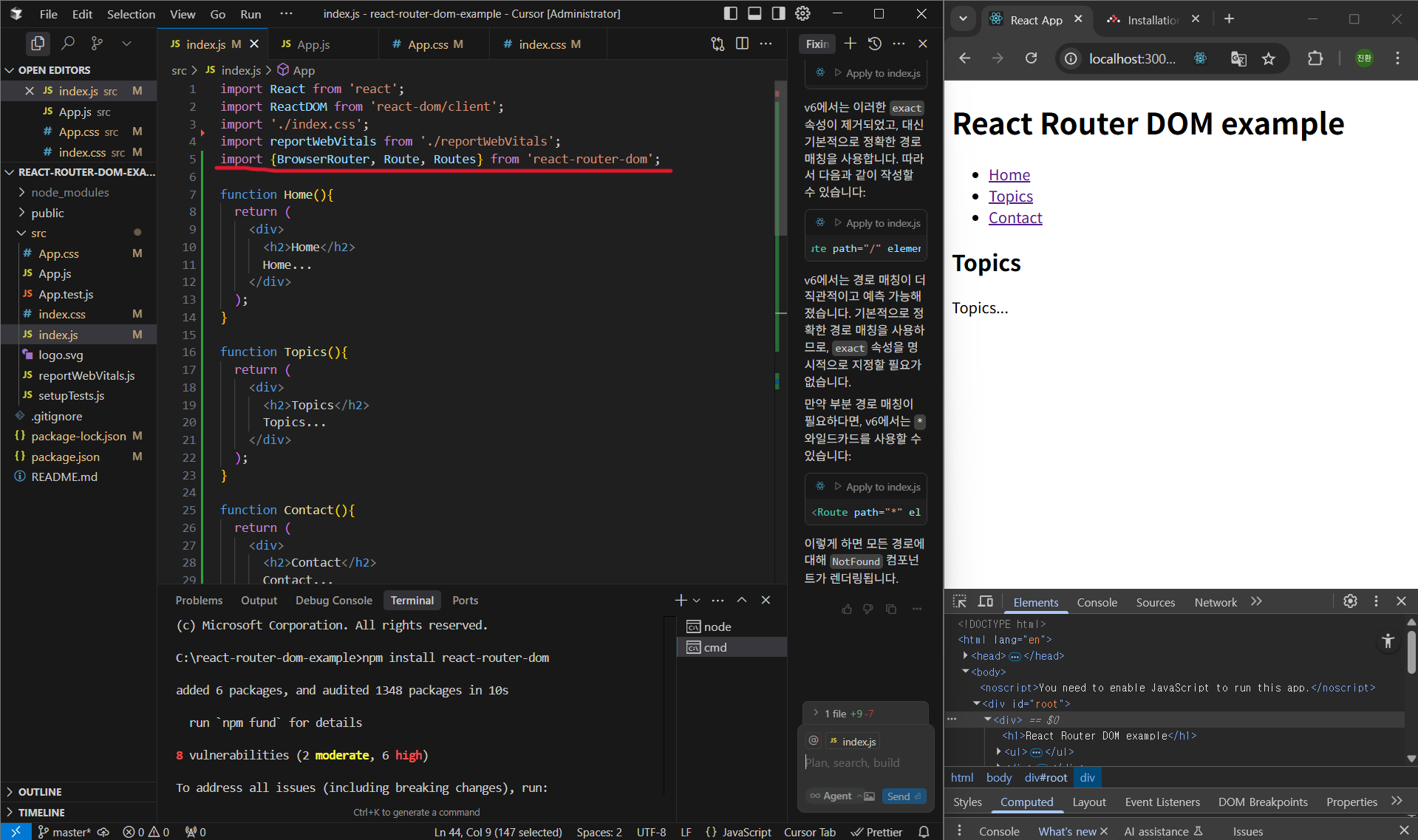
Task: Expand the OUTLINE section
Action: 78,792
